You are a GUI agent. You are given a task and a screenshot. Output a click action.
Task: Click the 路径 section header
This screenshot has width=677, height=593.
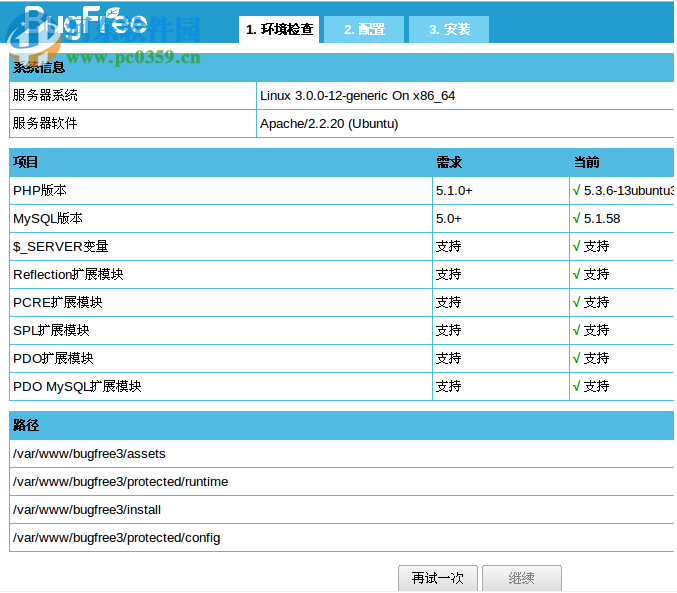pos(342,425)
